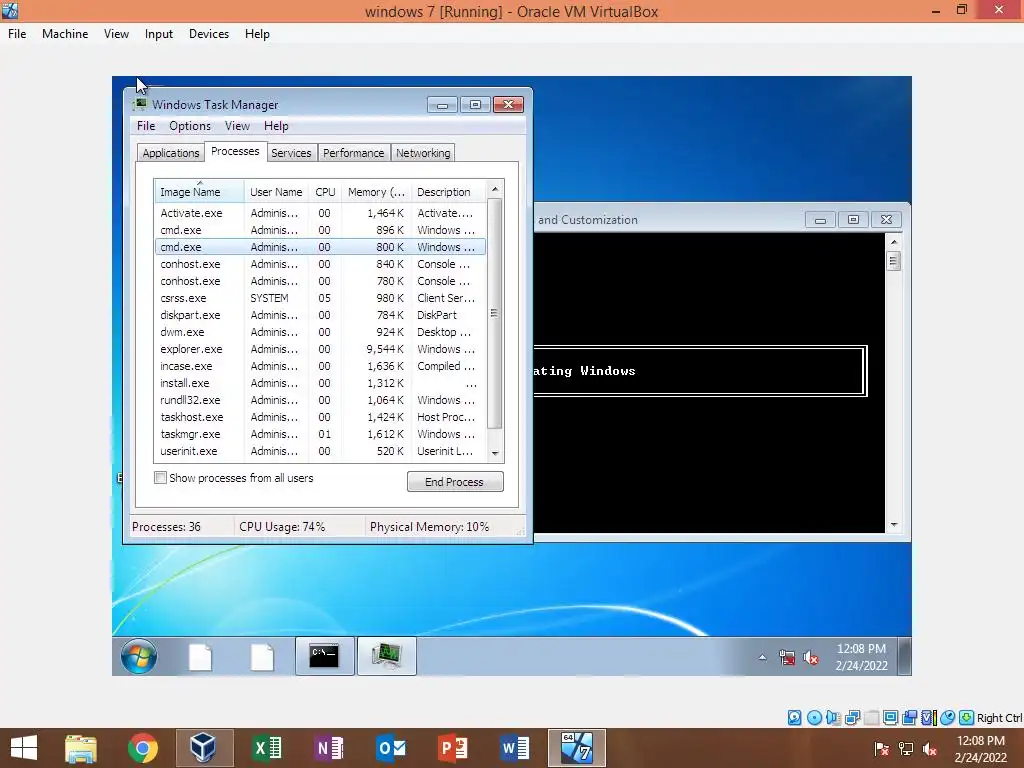The image size is (1024, 768).
Task: Open Task Manager File menu
Action: (x=146, y=126)
